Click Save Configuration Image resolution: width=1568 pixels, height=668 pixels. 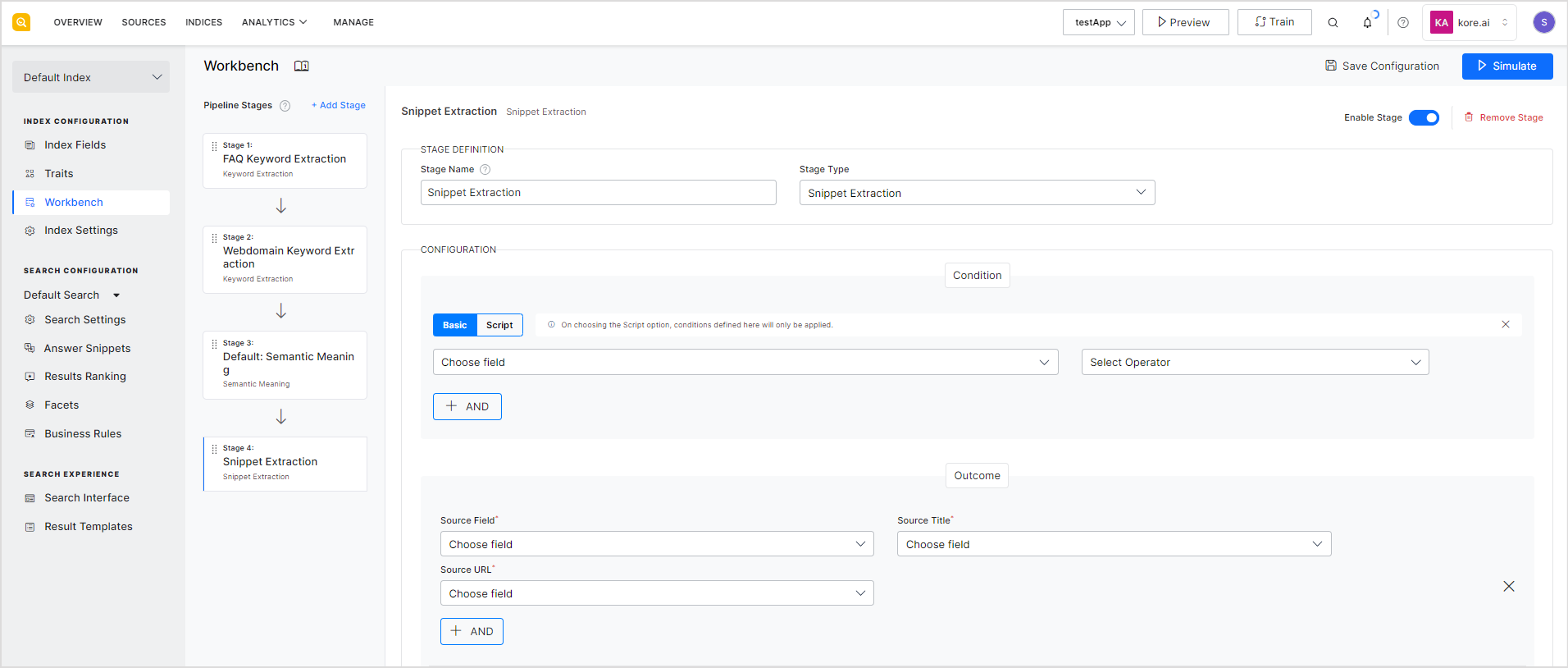(1382, 66)
